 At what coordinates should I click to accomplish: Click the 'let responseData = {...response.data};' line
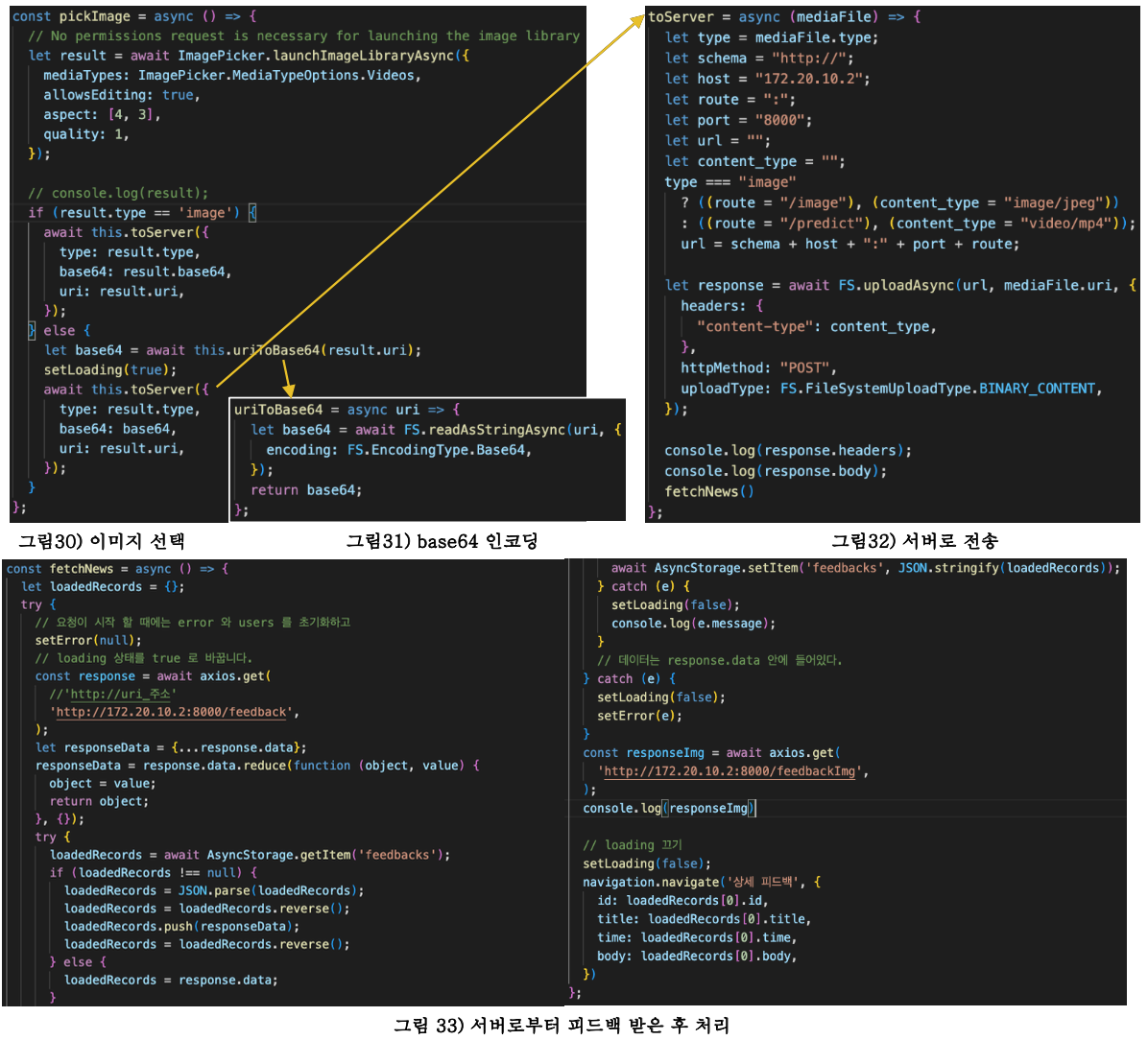coord(171,748)
